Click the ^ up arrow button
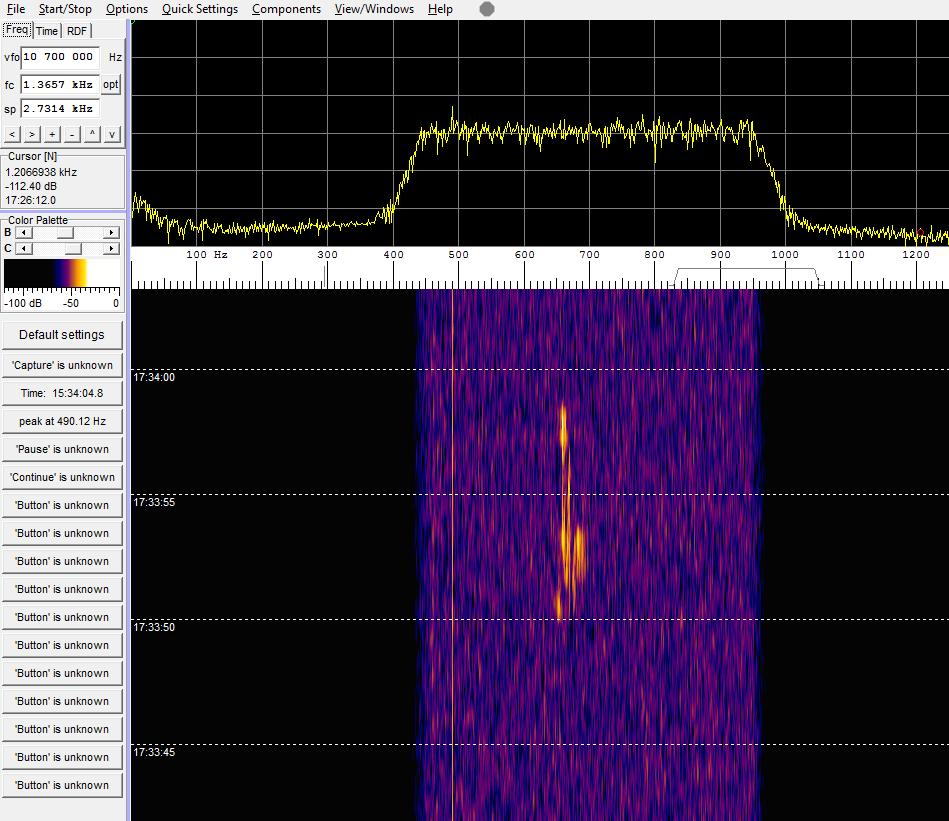 tap(92, 134)
